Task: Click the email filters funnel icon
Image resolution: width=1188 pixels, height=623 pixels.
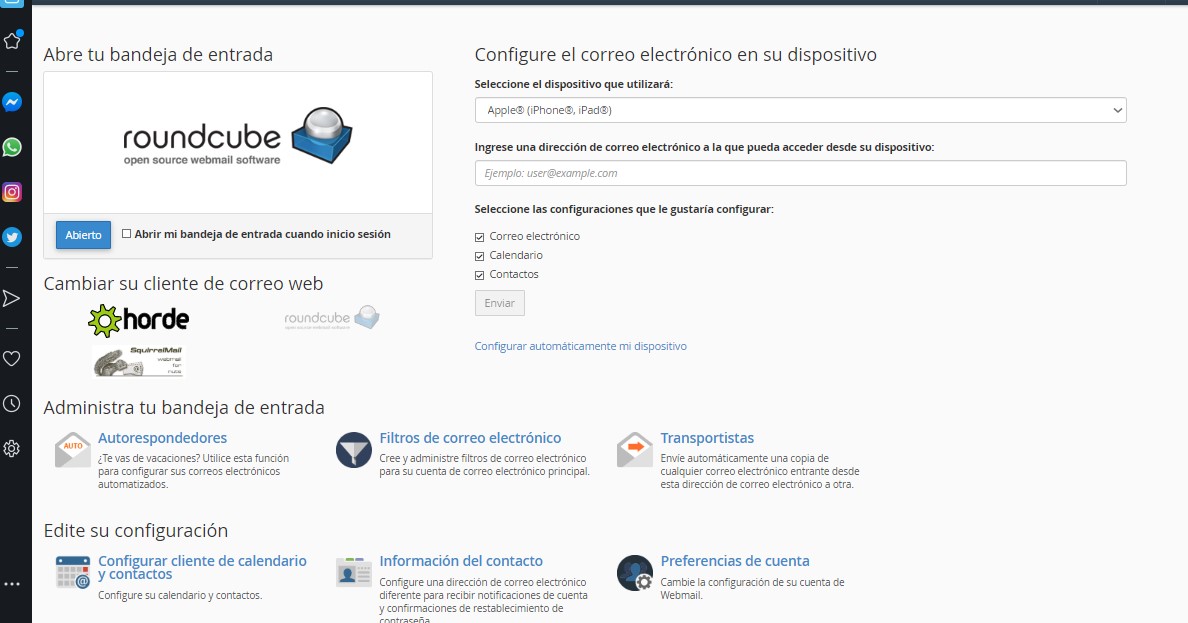Action: (354, 450)
